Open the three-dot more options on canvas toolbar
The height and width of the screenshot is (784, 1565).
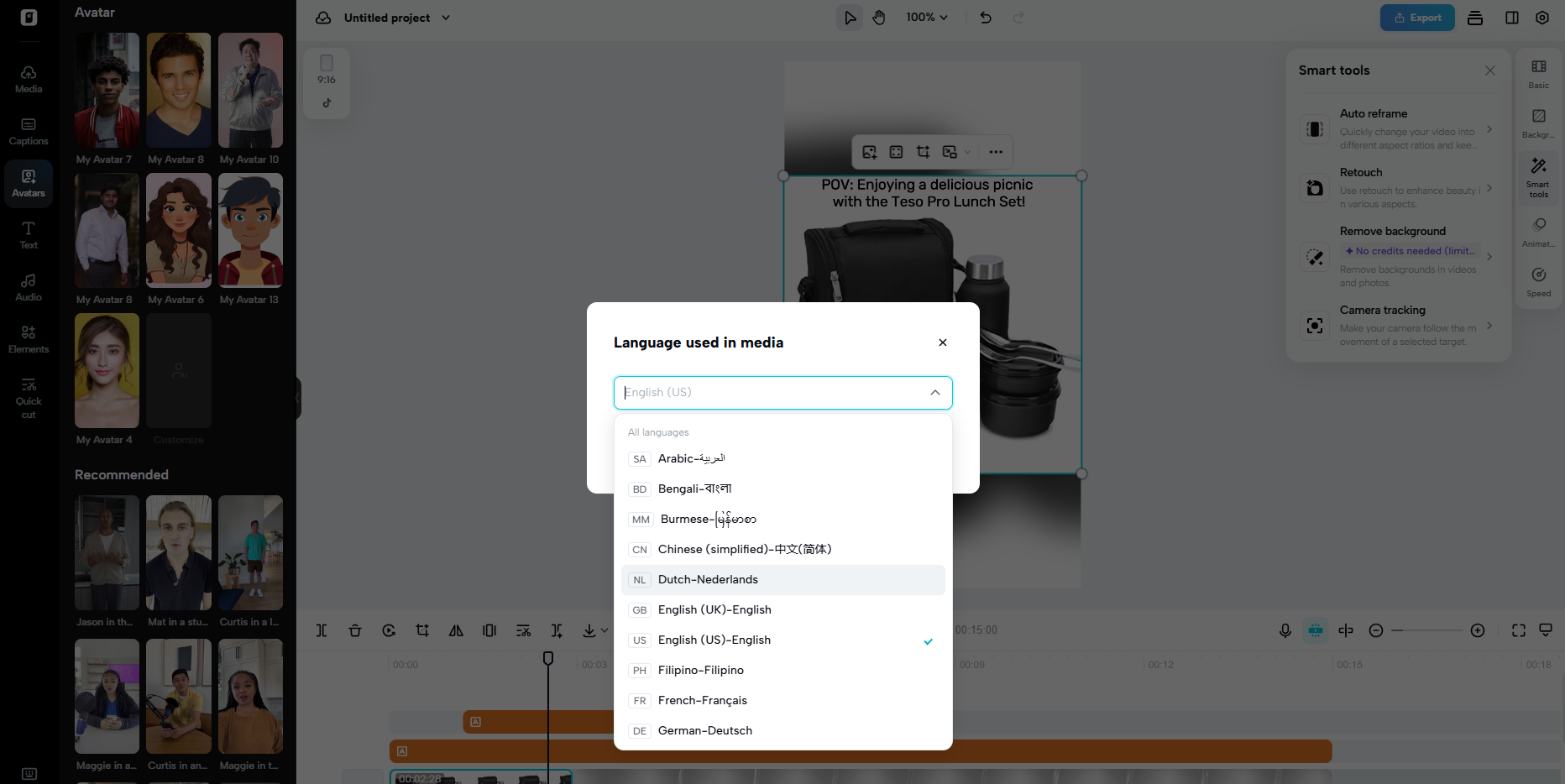(996, 152)
